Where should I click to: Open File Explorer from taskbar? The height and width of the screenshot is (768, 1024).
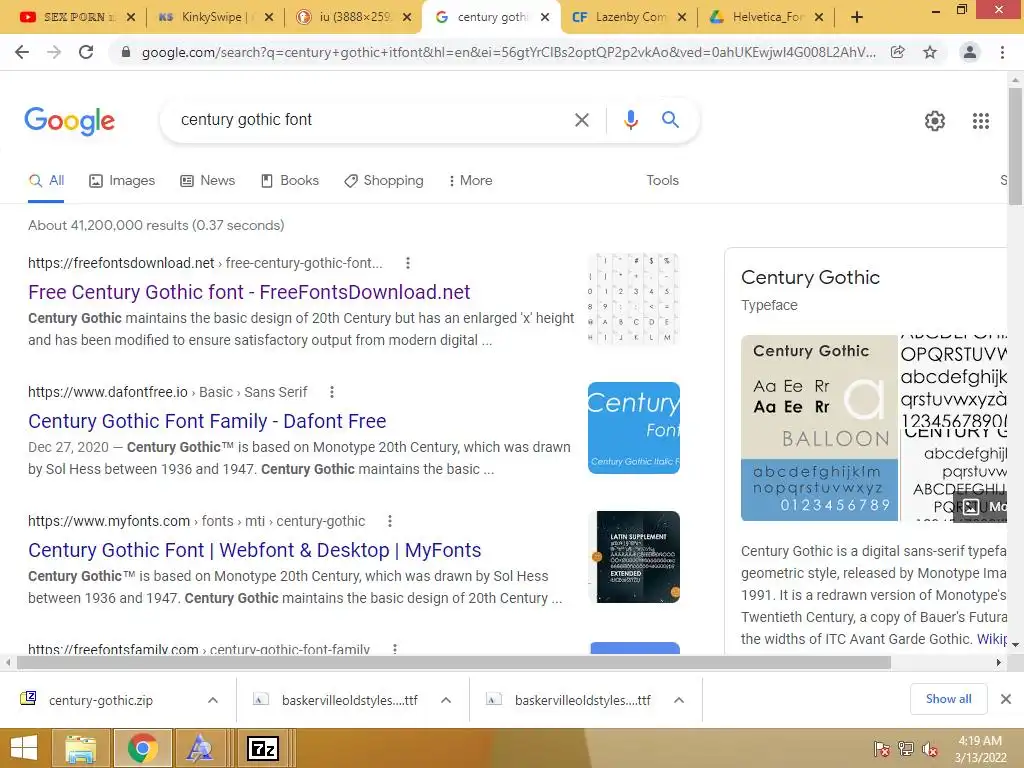click(80, 748)
